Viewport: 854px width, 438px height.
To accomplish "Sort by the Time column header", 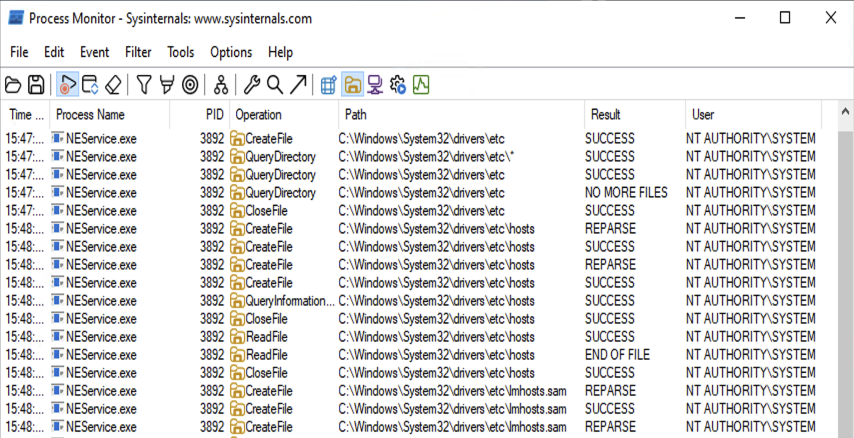I will [26, 114].
